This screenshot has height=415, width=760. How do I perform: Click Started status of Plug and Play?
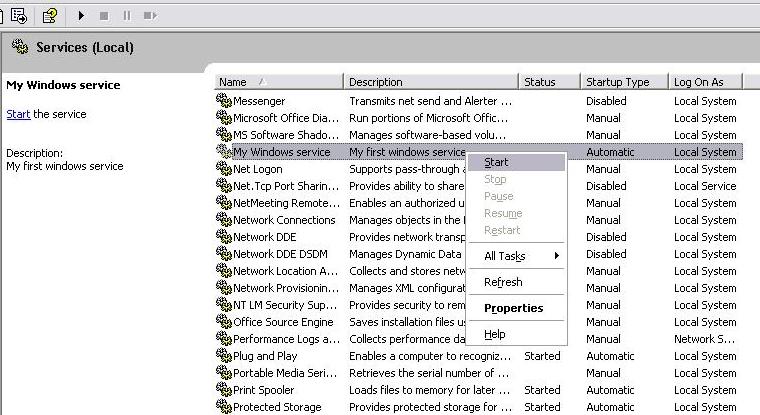click(x=542, y=356)
